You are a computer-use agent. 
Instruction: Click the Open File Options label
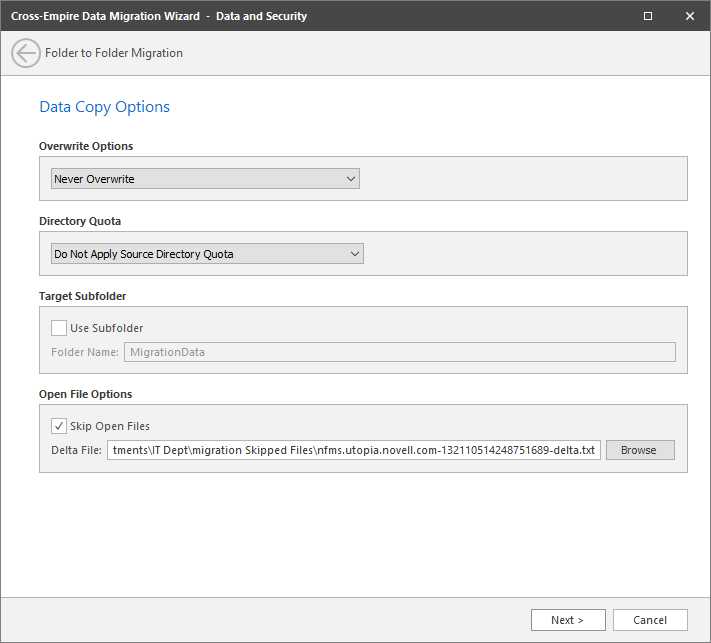point(86,394)
